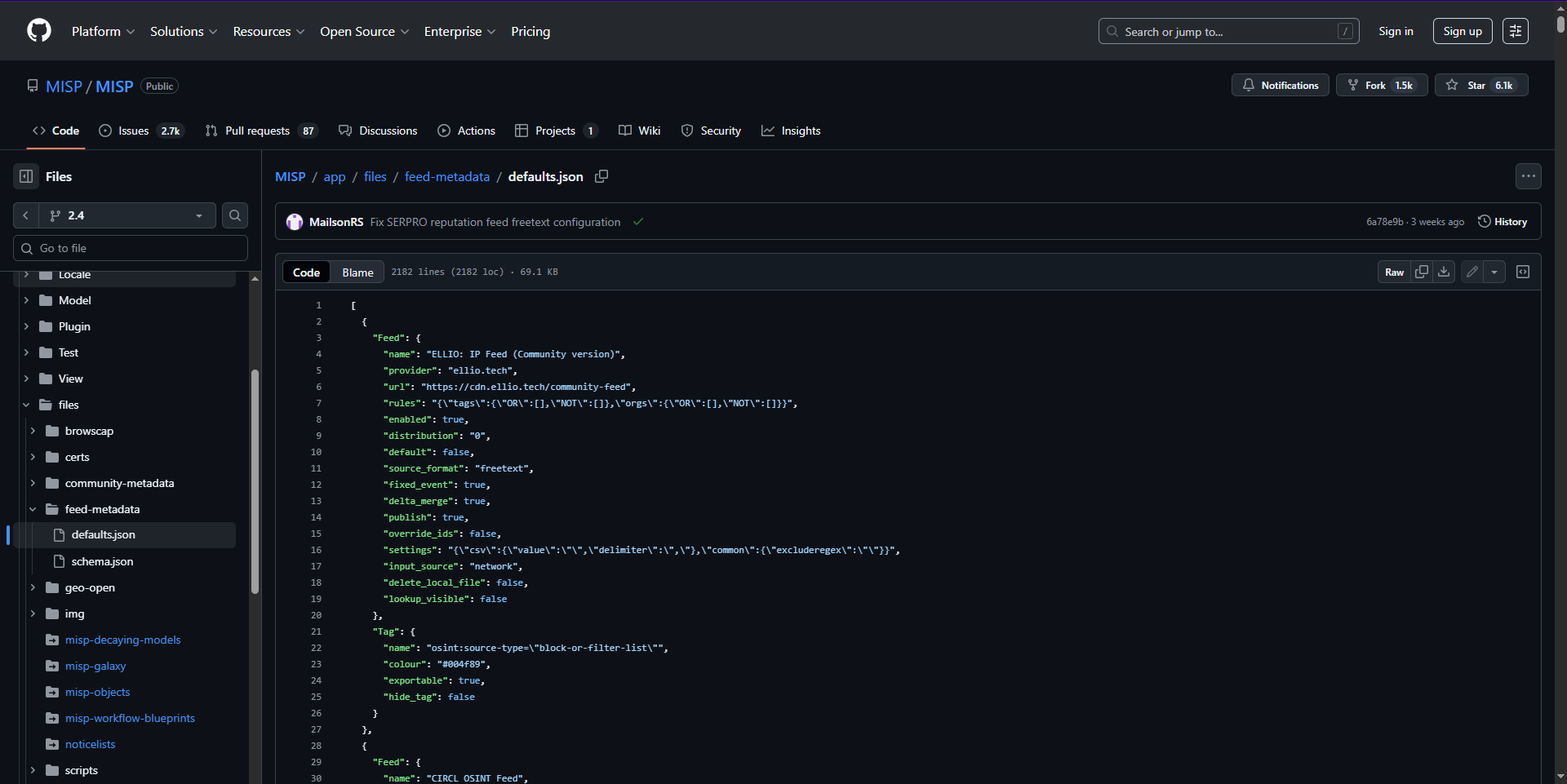Image resolution: width=1567 pixels, height=784 pixels.
Task: Open the Platform menu
Action: [x=103, y=31]
